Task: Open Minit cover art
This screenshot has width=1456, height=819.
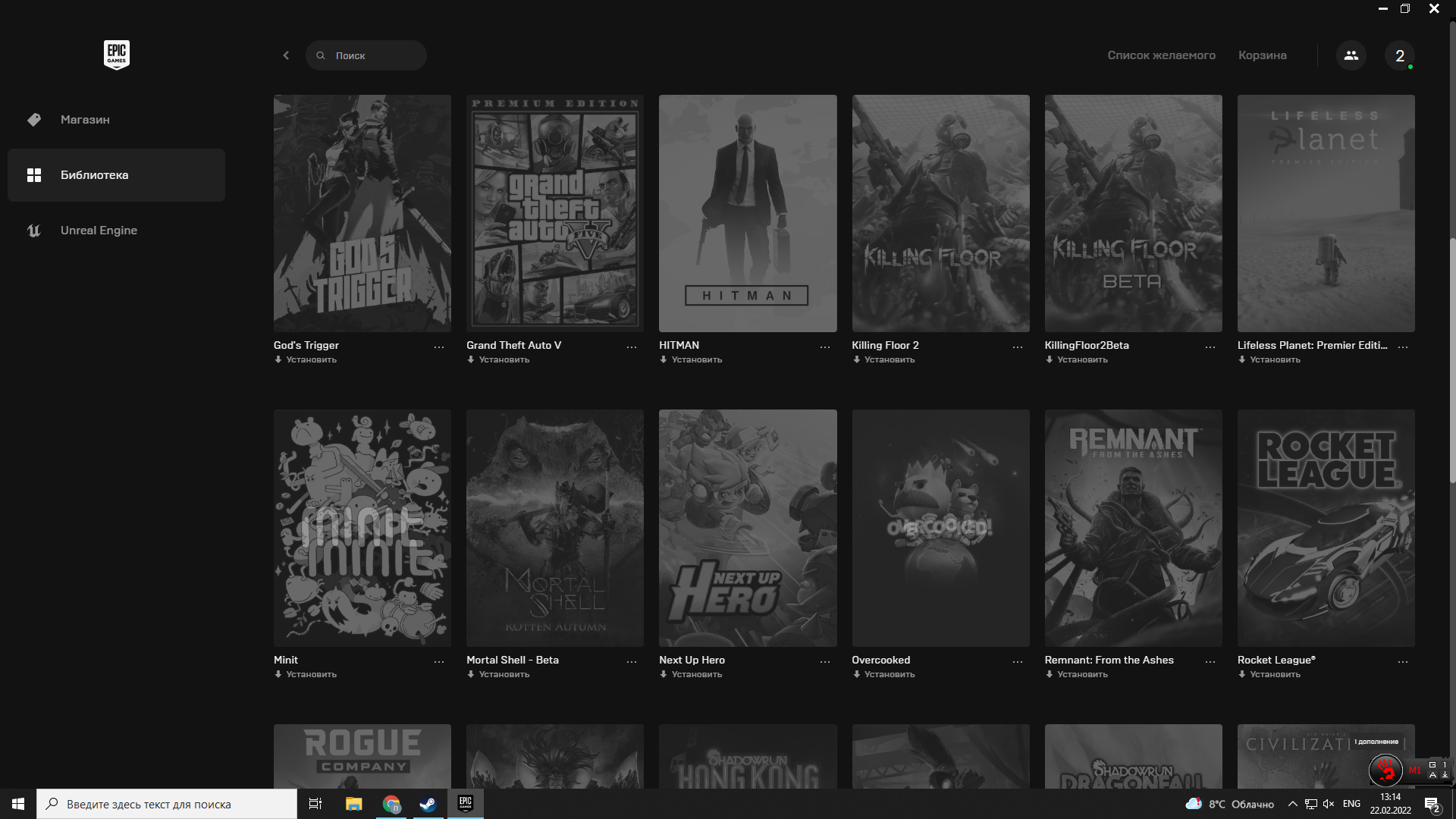Action: point(362,528)
